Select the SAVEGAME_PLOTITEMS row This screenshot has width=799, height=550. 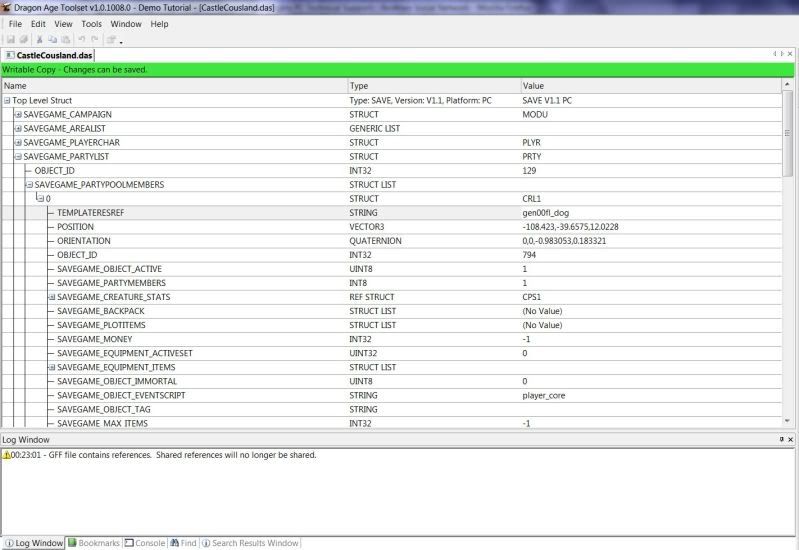click(391, 325)
